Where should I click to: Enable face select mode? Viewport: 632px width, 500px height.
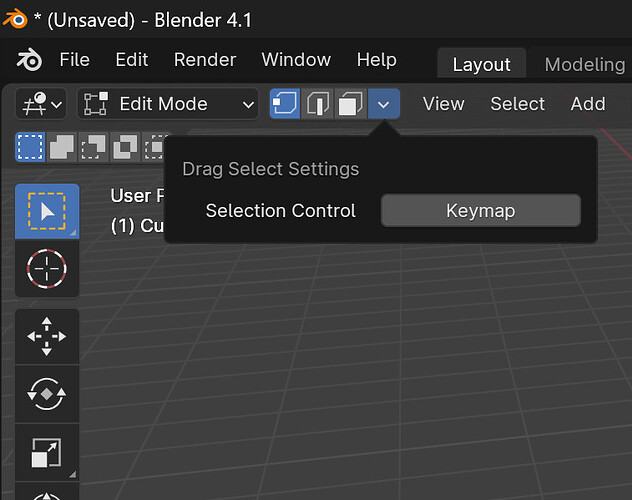(x=351, y=104)
